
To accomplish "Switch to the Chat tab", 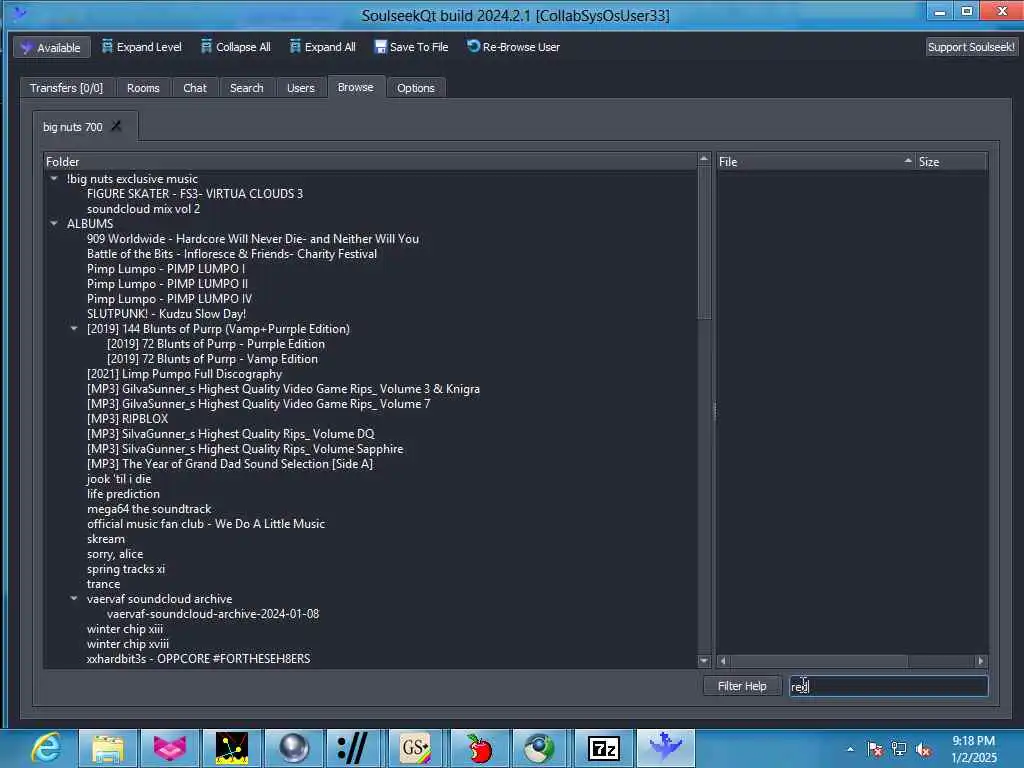I will click(x=195, y=88).
